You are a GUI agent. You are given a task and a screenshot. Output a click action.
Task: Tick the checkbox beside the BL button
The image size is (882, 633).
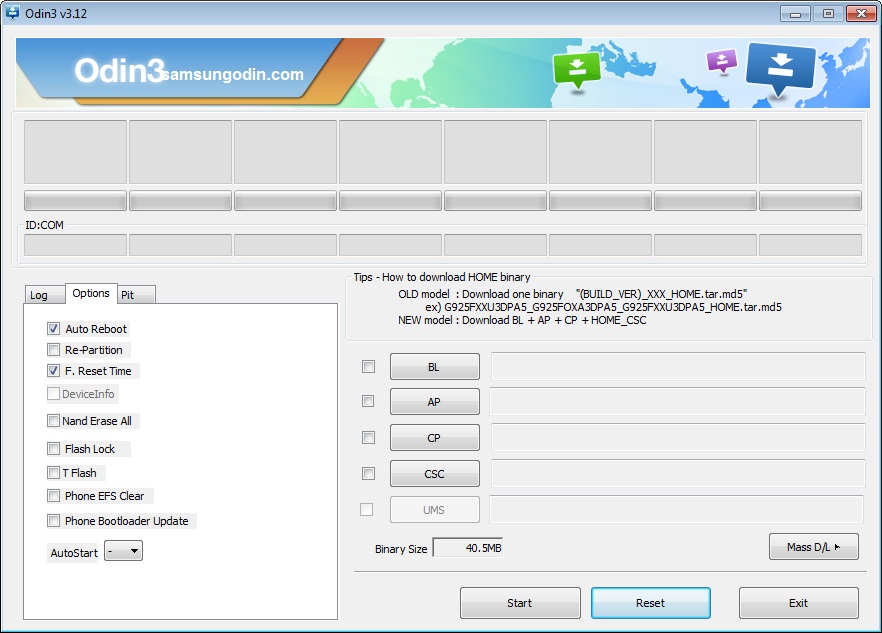(x=368, y=367)
